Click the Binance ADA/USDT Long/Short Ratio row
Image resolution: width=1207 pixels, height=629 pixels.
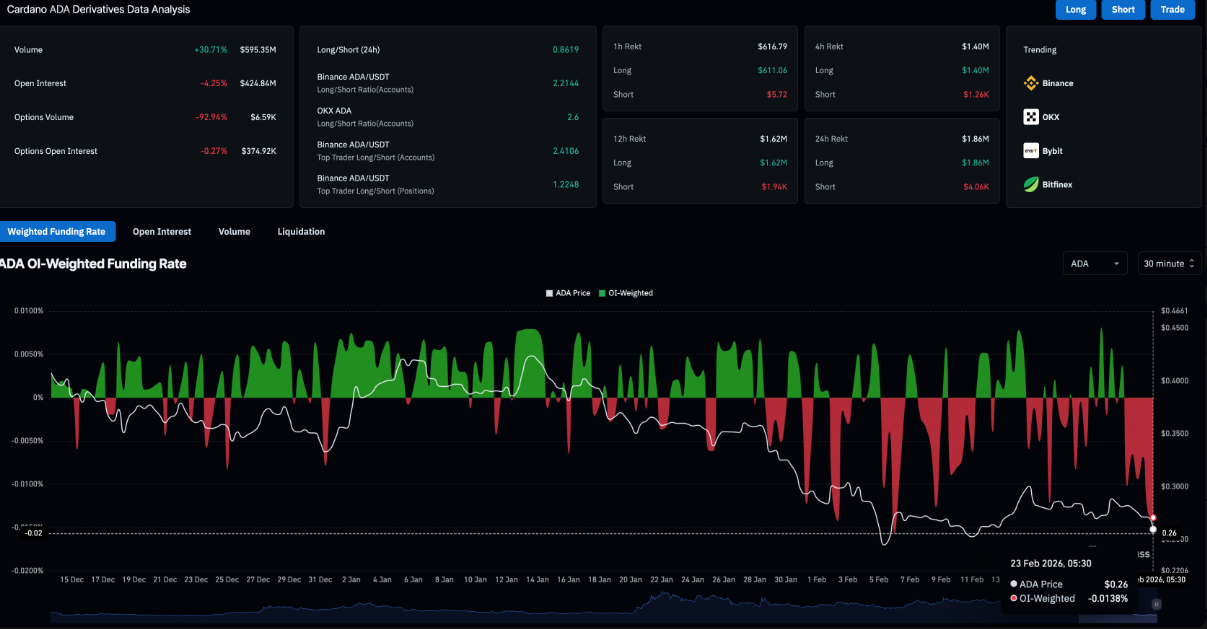coord(447,83)
